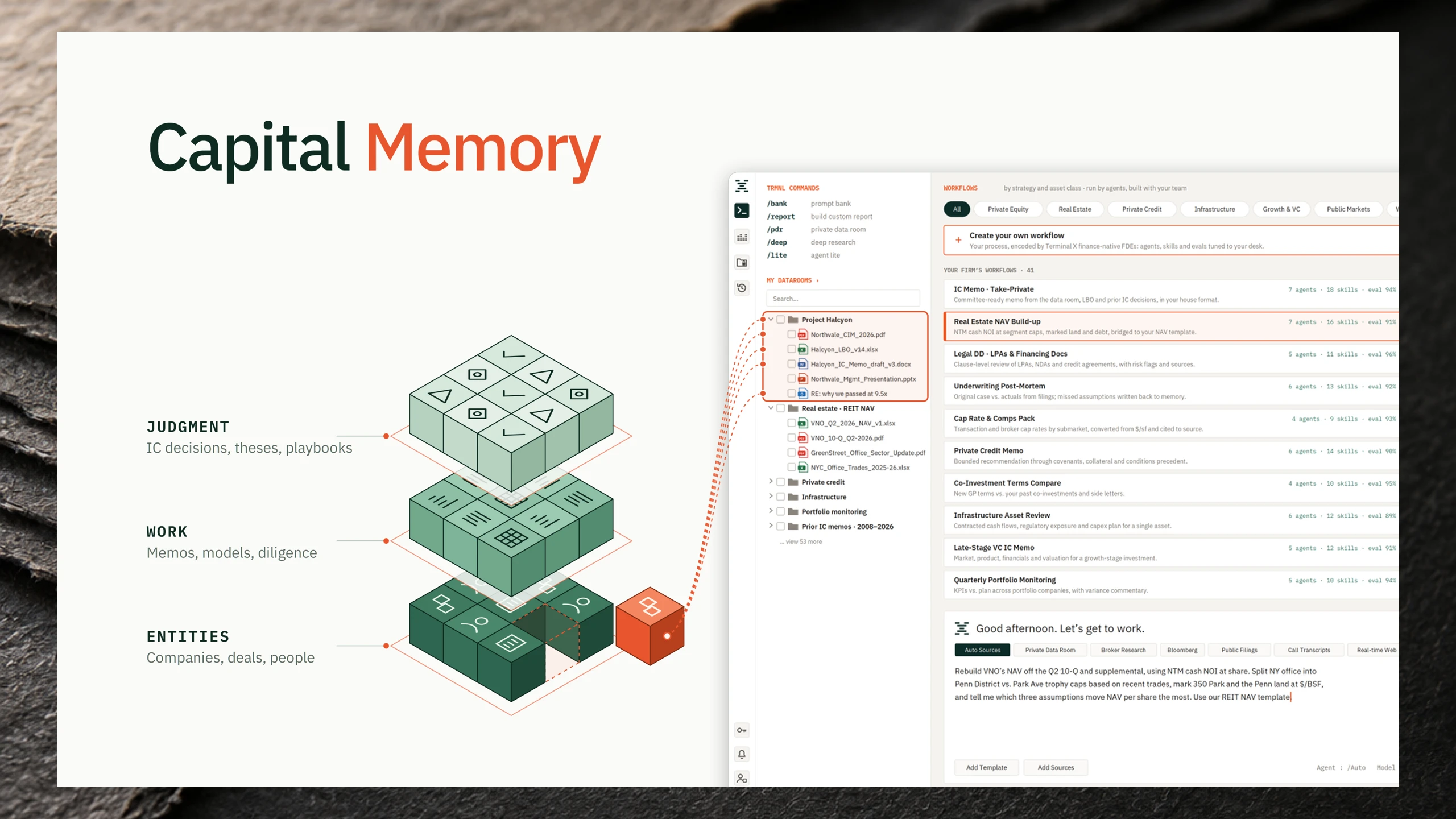1456x819 pixels.
Task: Check the Real estate · REIT NAV checkbox
Action: tap(781, 408)
